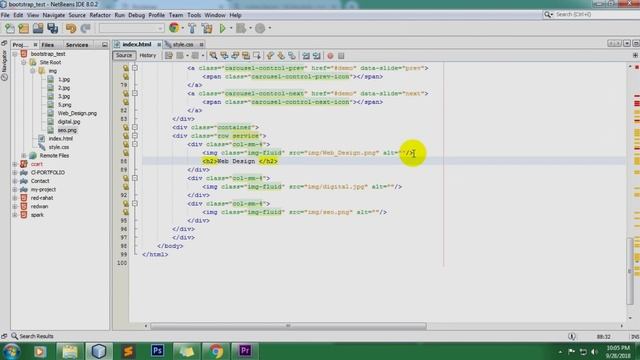Click Find Next Occurrence icon
The width and height of the screenshot is (640, 360).
click(x=235, y=56)
